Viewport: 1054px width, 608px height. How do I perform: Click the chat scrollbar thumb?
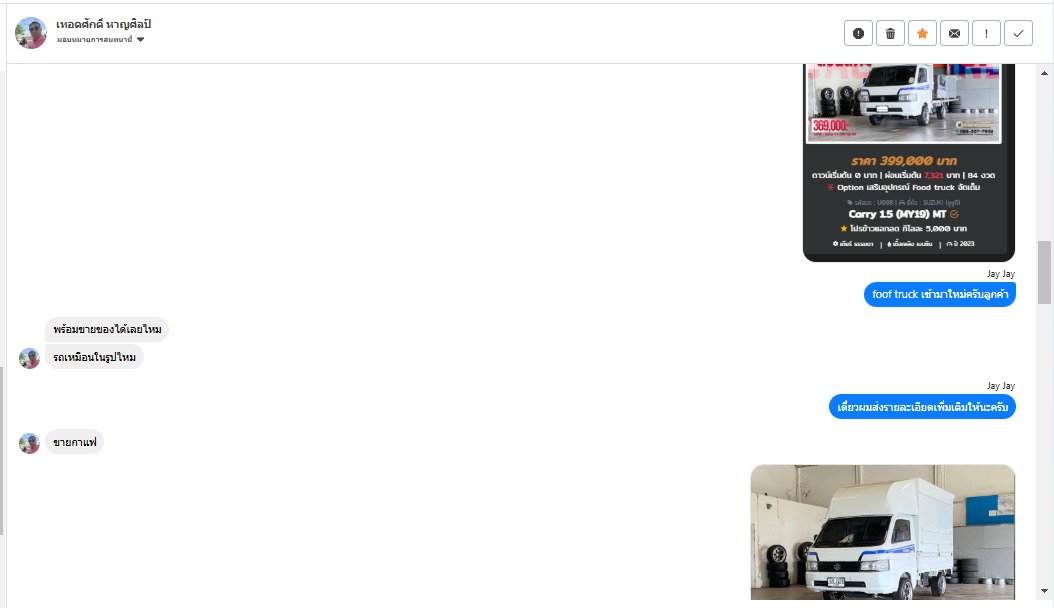coord(1044,272)
